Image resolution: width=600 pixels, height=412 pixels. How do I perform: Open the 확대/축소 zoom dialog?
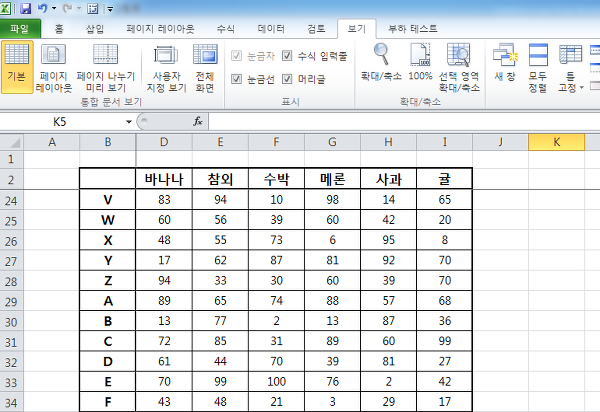381,62
